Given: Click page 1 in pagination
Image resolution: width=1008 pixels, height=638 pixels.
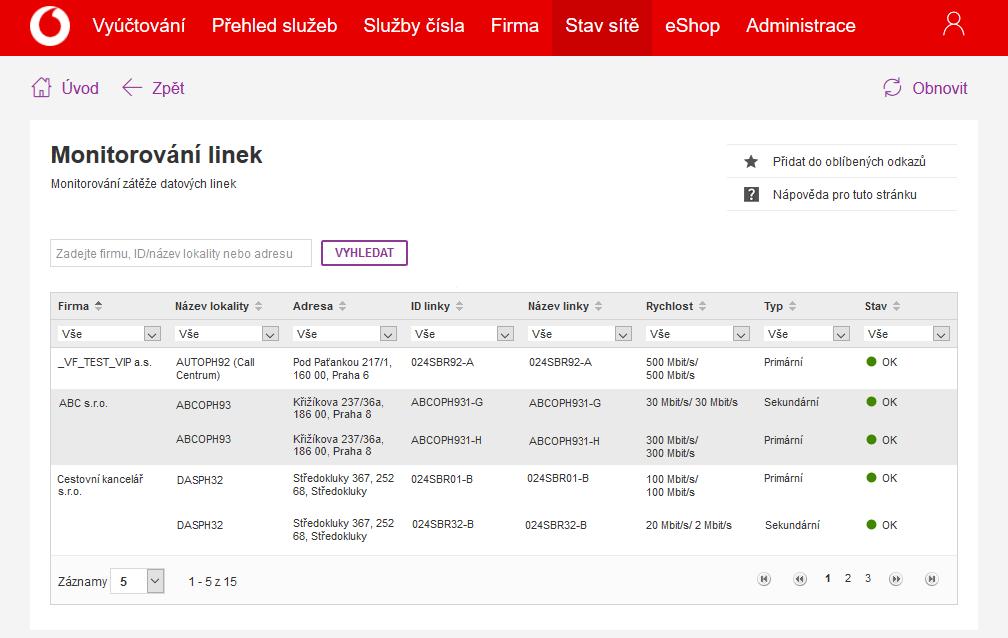Looking at the screenshot, I should [x=827, y=578].
